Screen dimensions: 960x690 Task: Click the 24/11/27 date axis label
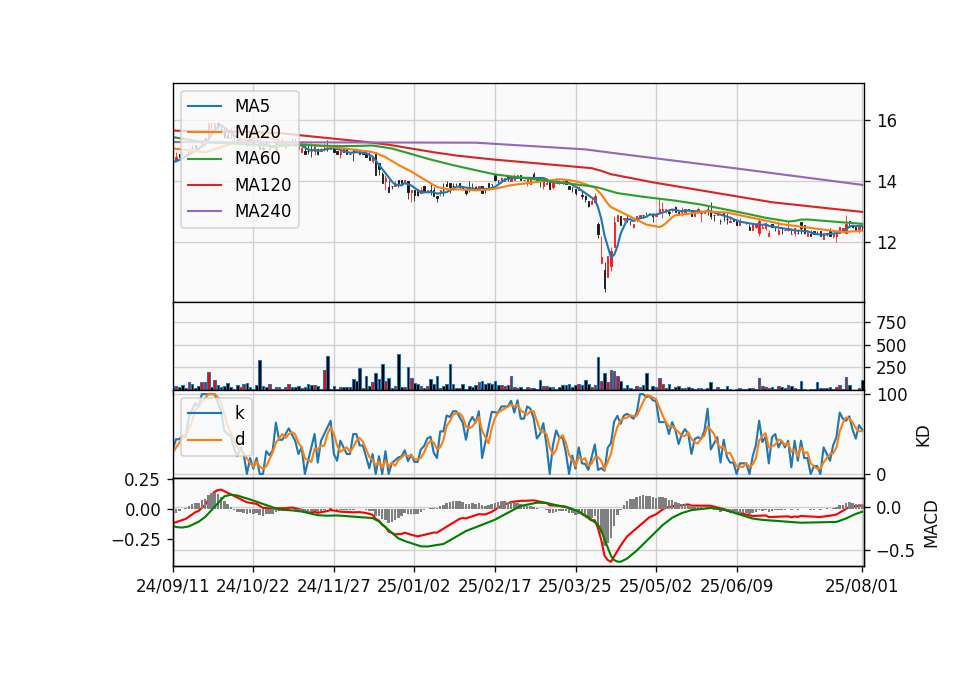coord(334,586)
